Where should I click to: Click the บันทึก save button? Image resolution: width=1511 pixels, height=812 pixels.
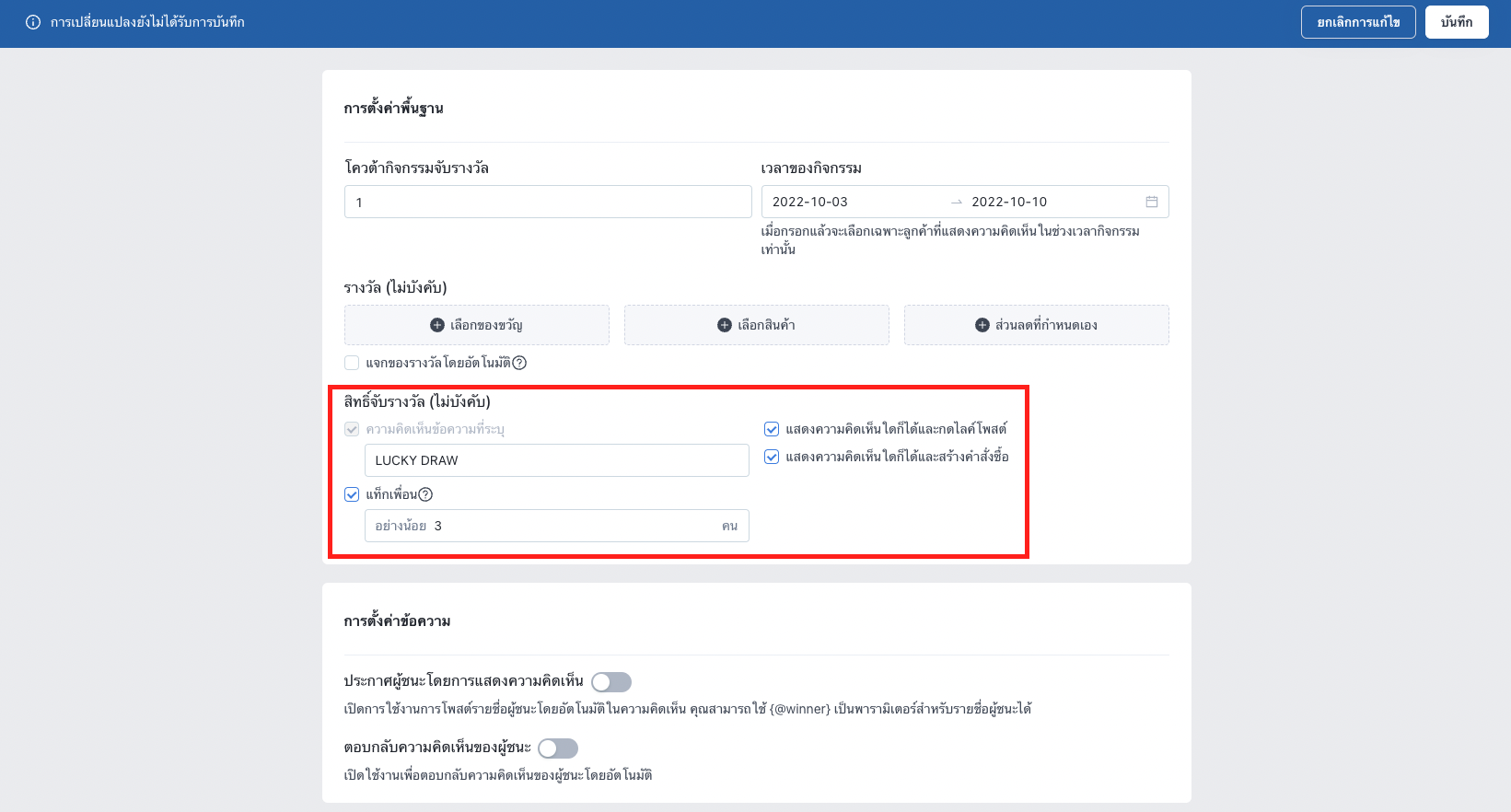click(1457, 22)
